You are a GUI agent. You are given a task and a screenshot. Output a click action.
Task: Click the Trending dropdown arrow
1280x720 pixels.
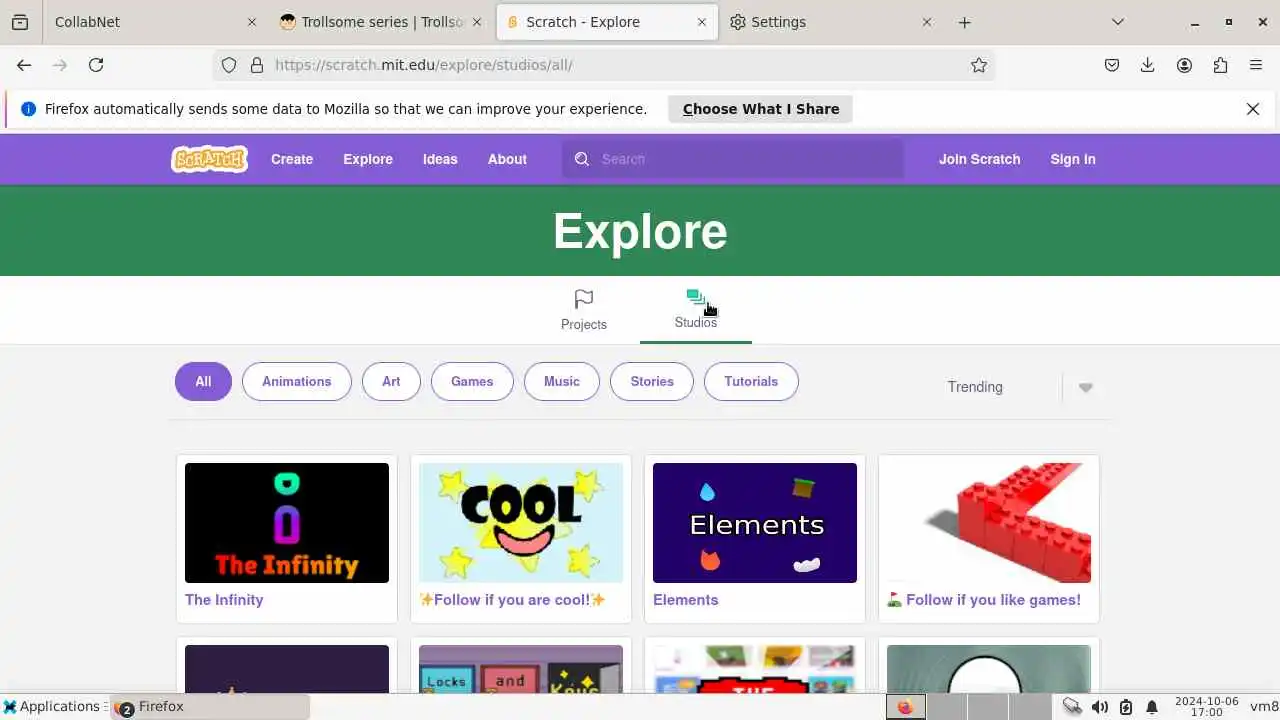[1086, 388]
